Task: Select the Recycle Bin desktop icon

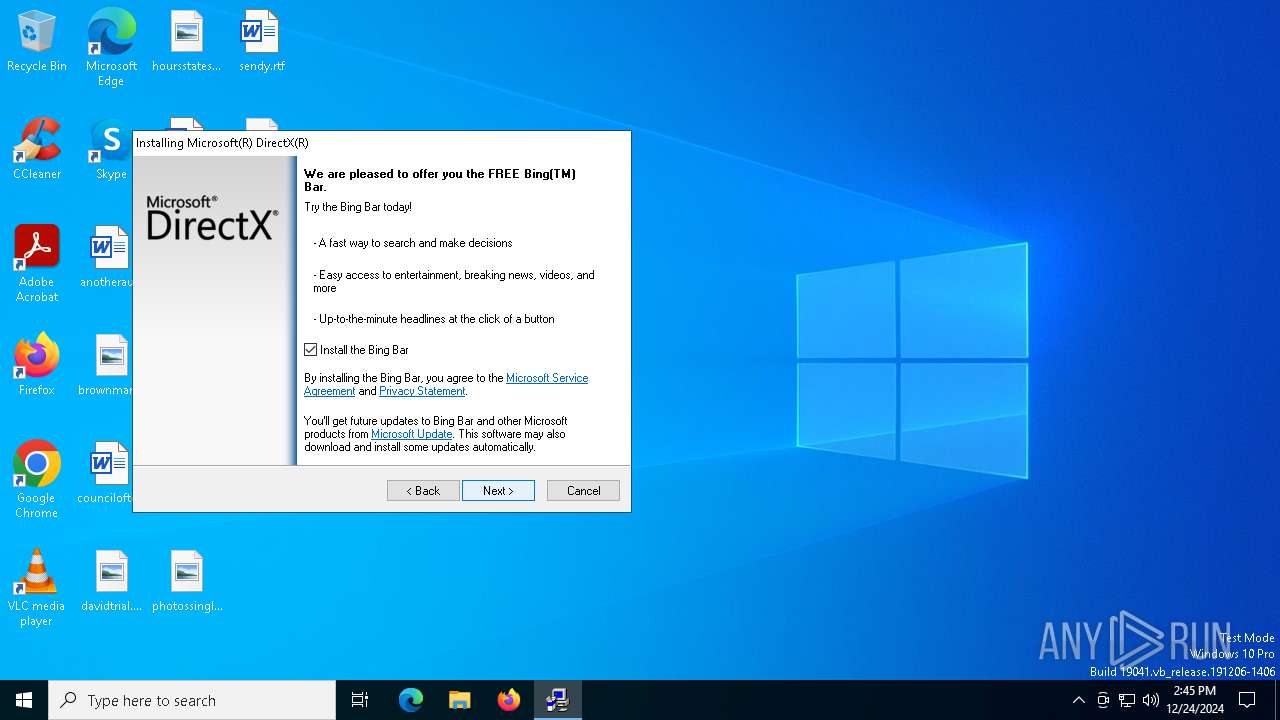Action: point(37,42)
